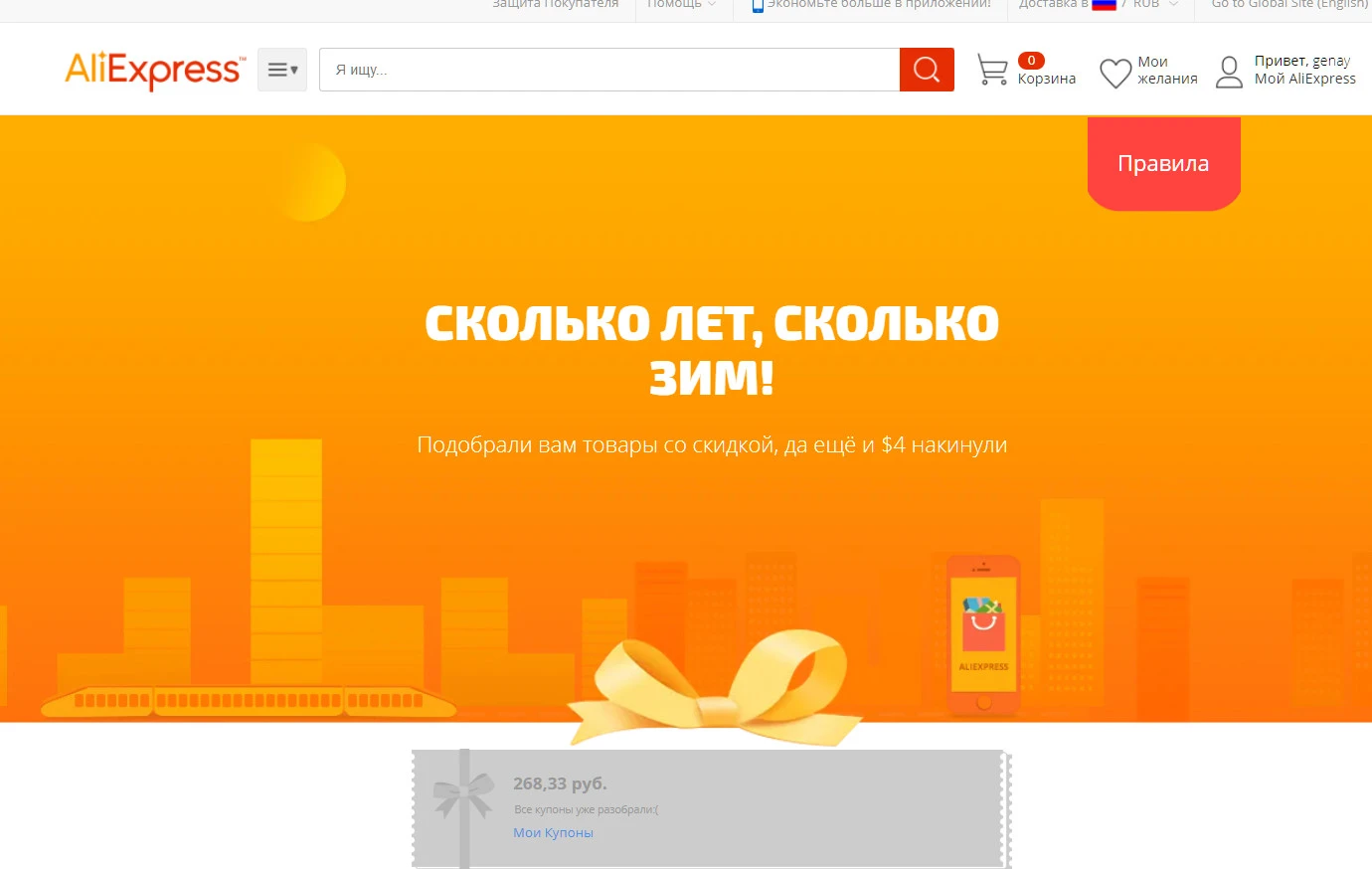Open the 'Правила' rules button

pyautogui.click(x=1164, y=164)
